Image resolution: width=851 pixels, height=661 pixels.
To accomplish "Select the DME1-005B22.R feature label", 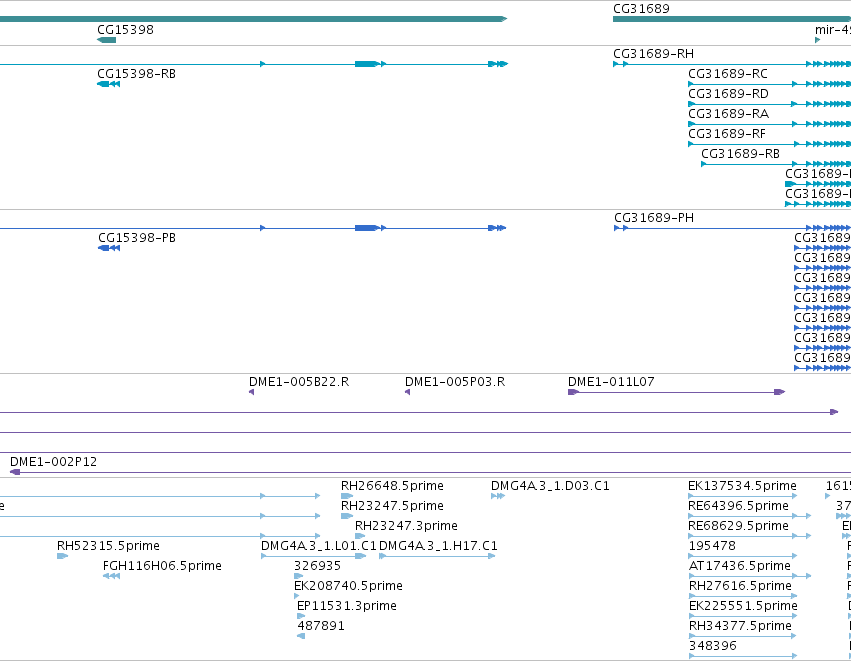I will pyautogui.click(x=299, y=382).
